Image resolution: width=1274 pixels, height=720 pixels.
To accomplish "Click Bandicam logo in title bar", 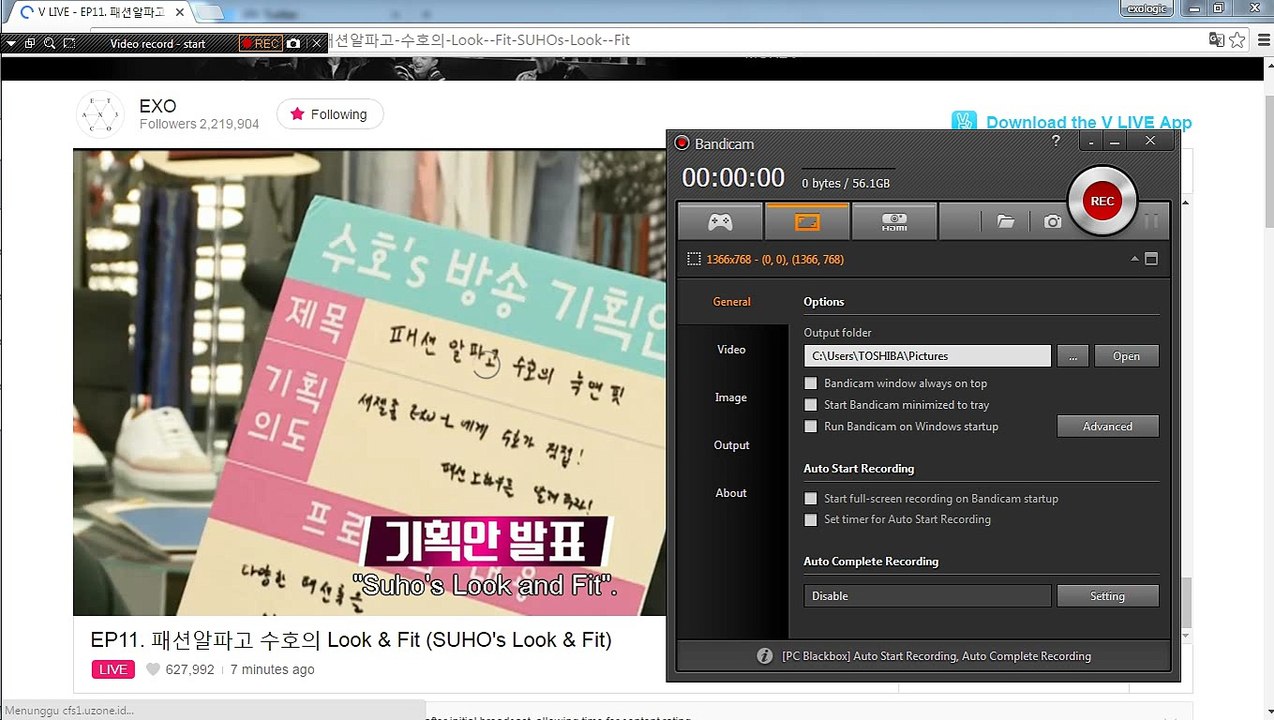I will tap(682, 143).
